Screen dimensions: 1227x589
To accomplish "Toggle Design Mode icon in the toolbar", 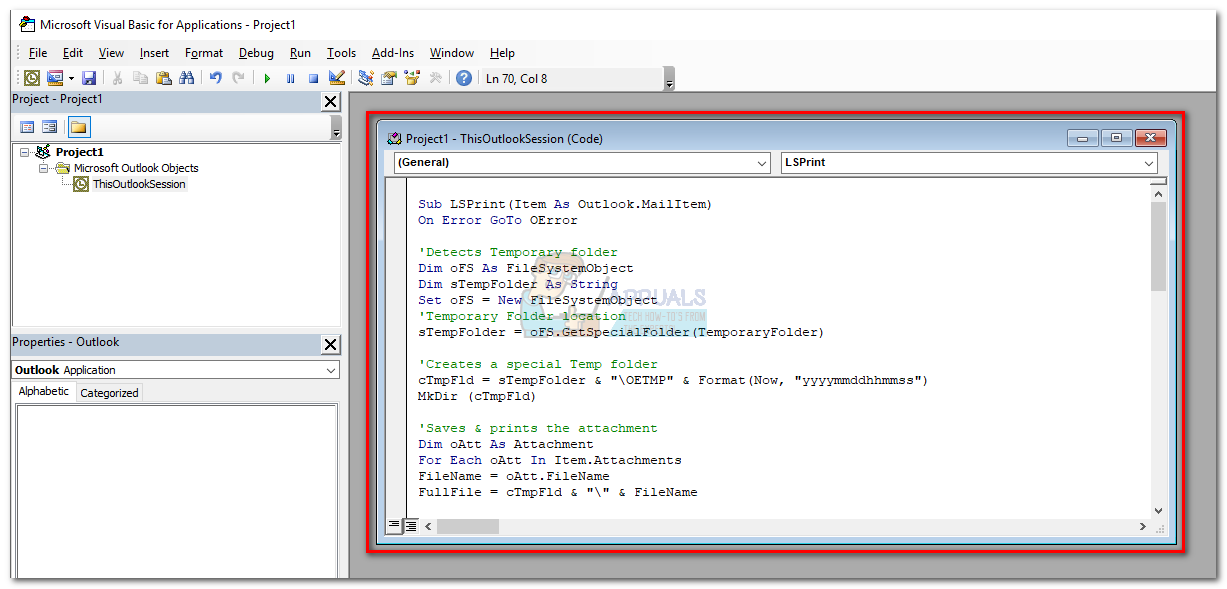I will pyautogui.click(x=336, y=78).
